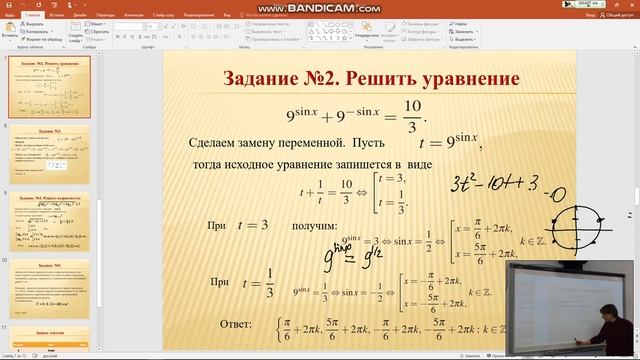Expand the Заменить dropdown arrow

(x=477, y=31)
